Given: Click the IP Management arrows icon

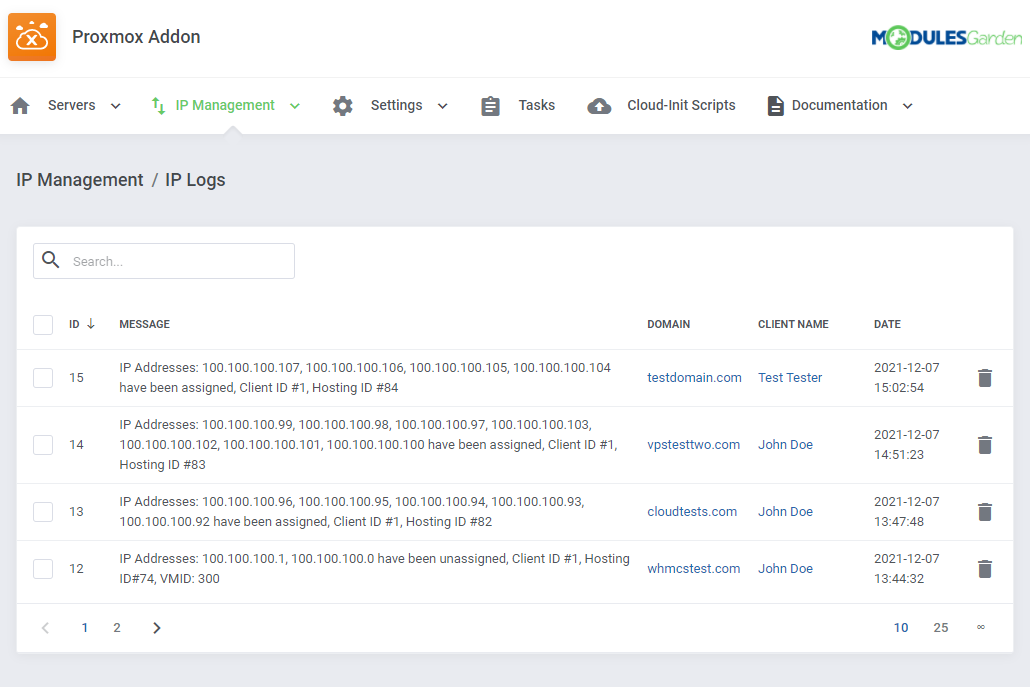Looking at the screenshot, I should click(x=158, y=106).
